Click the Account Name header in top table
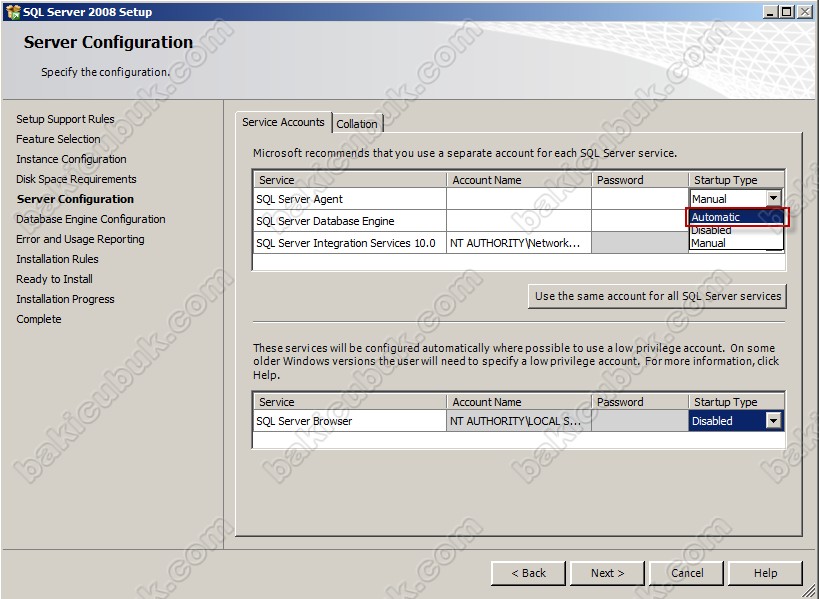819x599 pixels. (x=519, y=180)
